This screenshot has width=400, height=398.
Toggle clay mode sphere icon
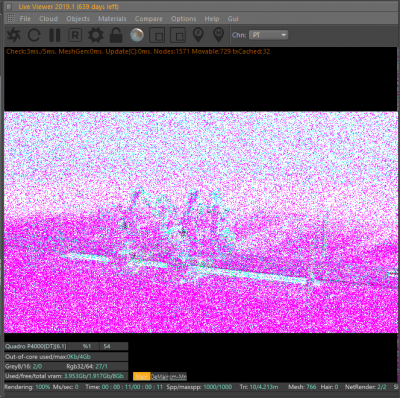[137, 35]
